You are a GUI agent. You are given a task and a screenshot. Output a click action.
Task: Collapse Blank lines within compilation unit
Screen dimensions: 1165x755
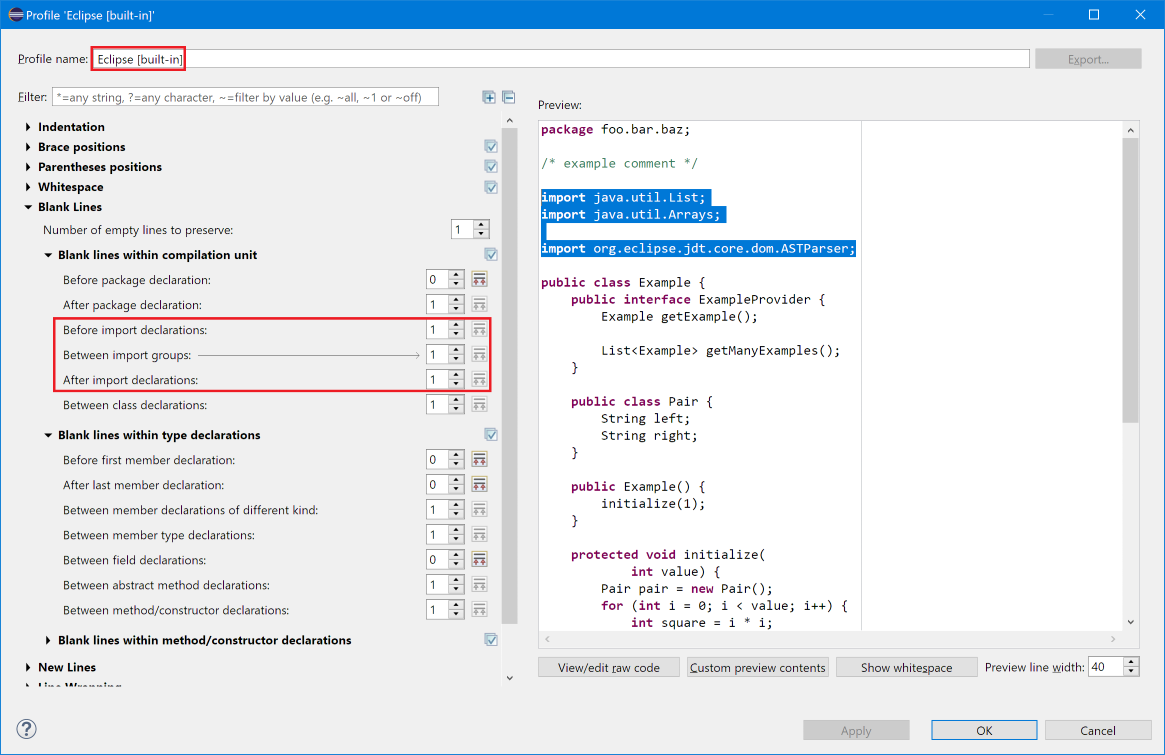point(48,255)
